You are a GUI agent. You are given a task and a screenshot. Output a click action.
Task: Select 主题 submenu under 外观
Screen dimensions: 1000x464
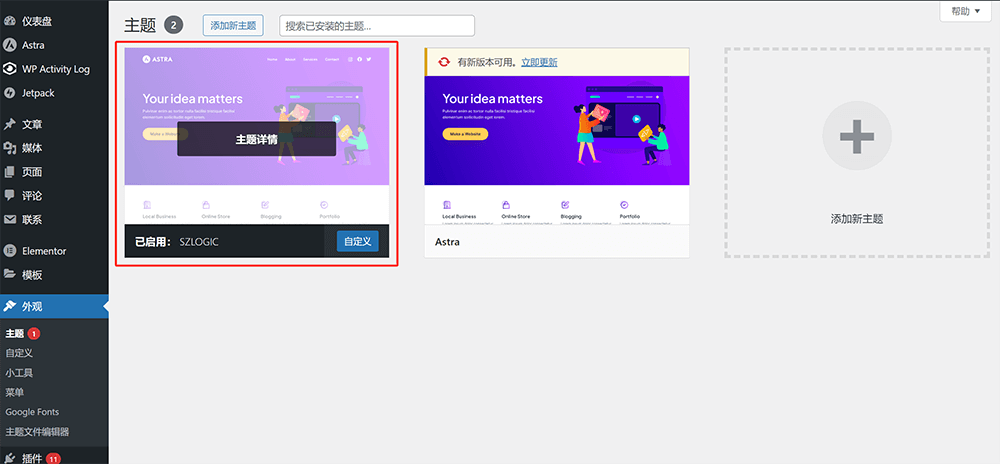[15, 333]
